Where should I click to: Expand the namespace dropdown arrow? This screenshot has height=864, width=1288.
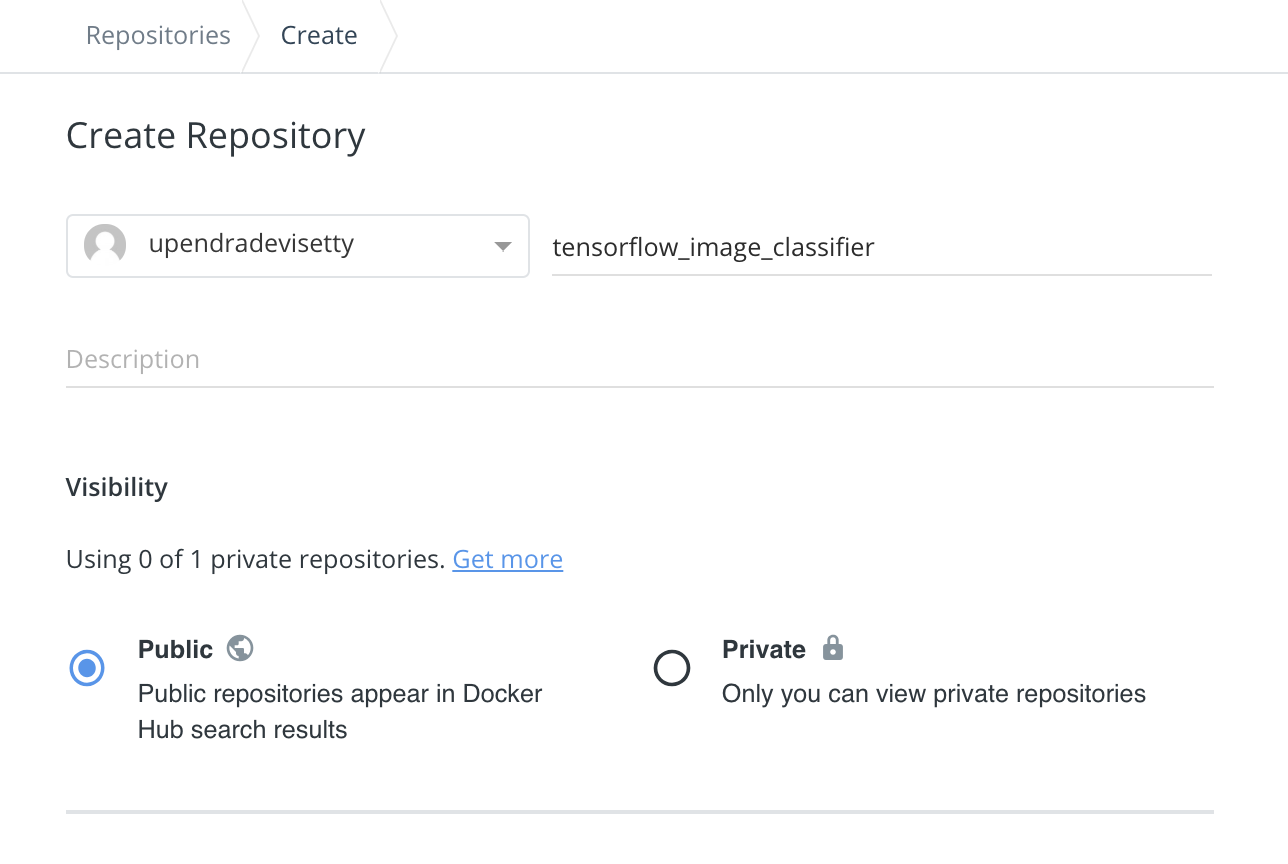[503, 246]
